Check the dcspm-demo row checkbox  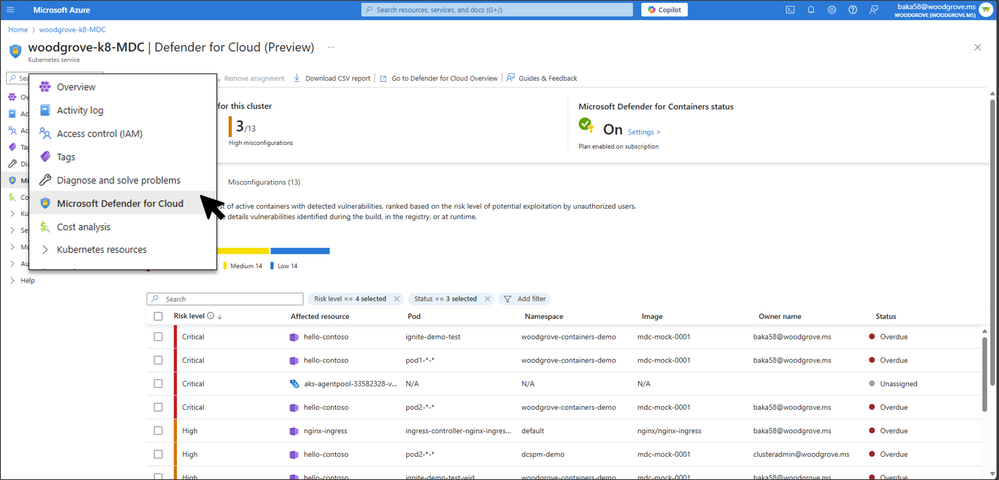pos(158,455)
